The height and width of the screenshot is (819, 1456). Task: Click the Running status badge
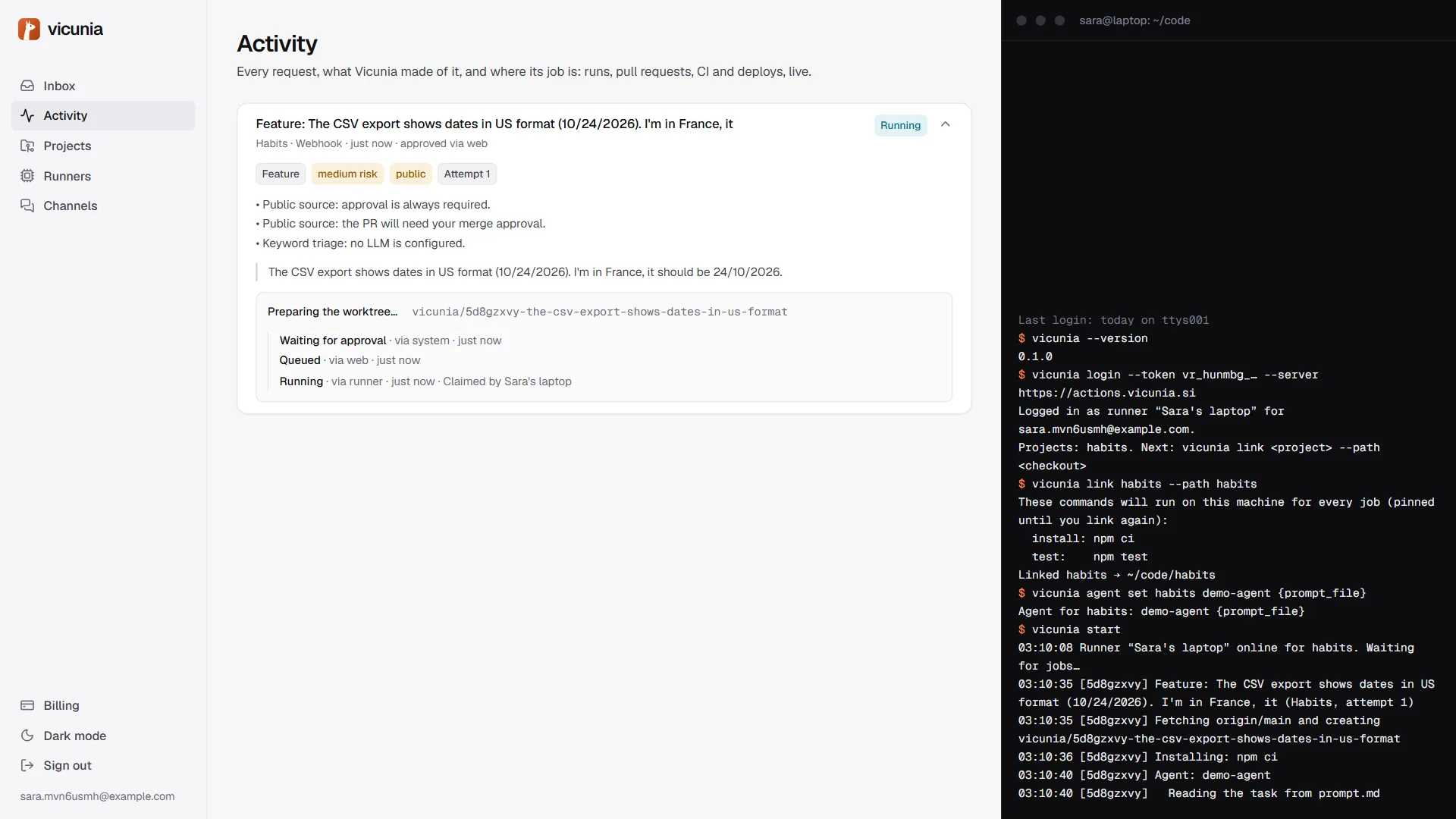900,125
